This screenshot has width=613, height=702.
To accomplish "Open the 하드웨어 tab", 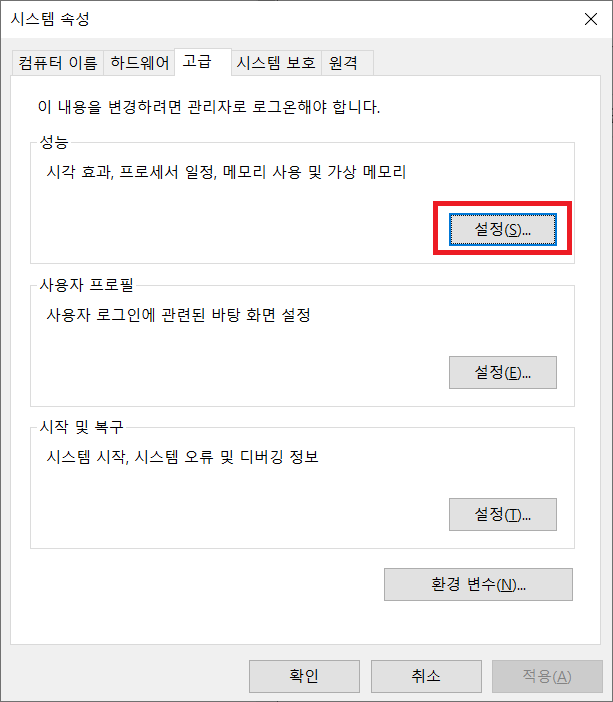I will [x=139, y=63].
